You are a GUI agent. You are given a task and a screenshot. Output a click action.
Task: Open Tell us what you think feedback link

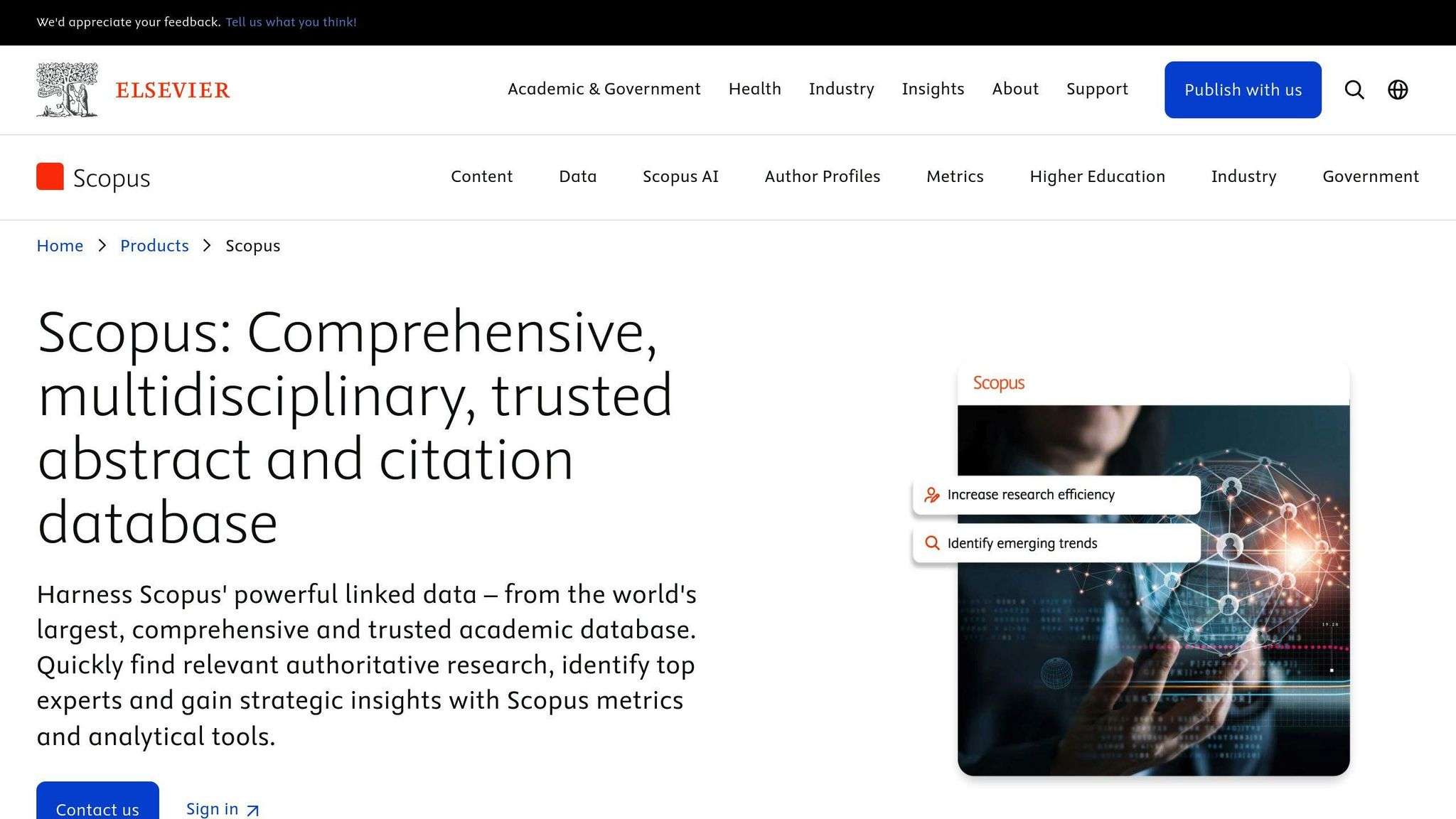click(x=291, y=22)
